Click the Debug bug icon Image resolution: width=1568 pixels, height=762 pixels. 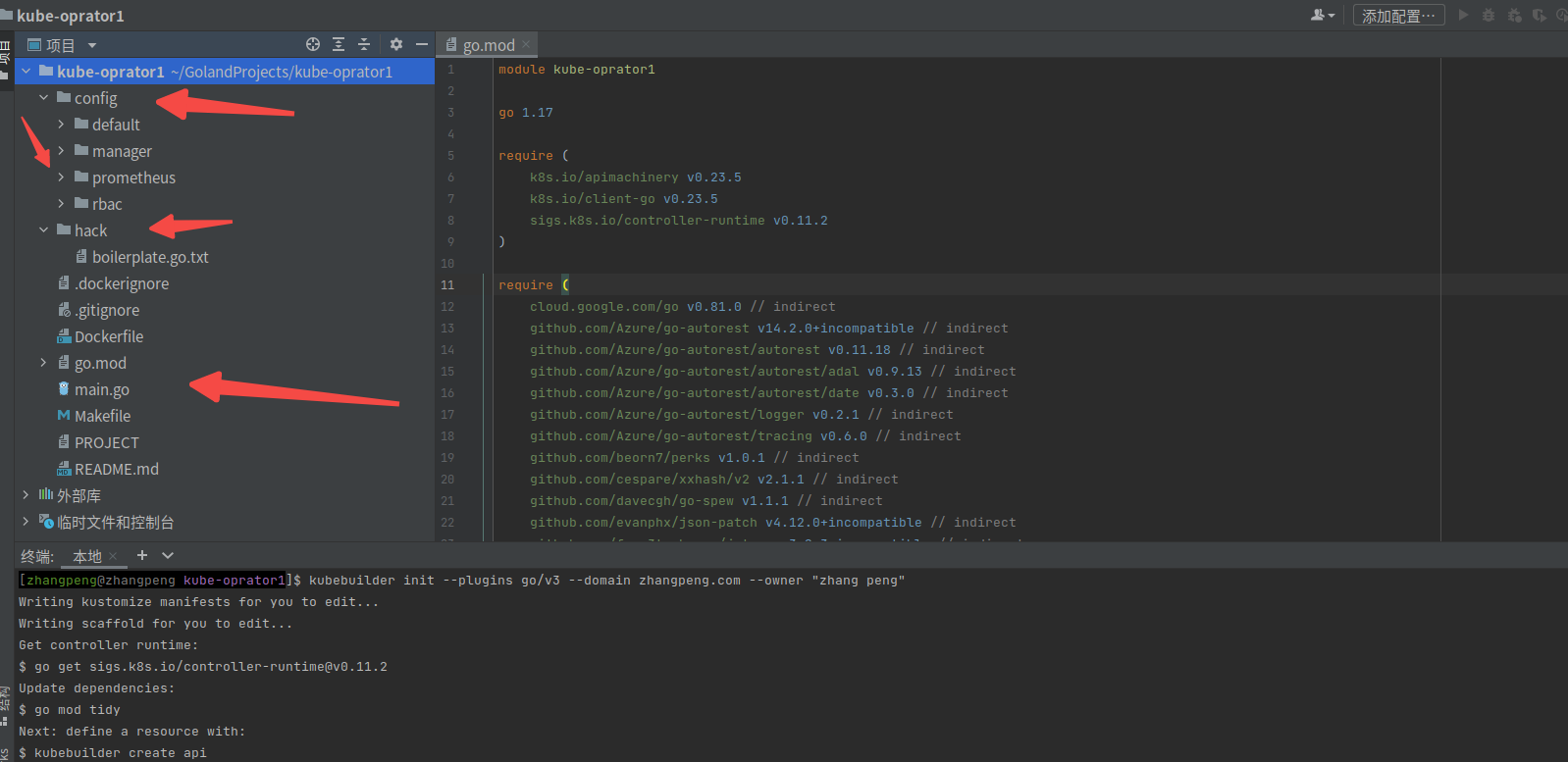1489,15
